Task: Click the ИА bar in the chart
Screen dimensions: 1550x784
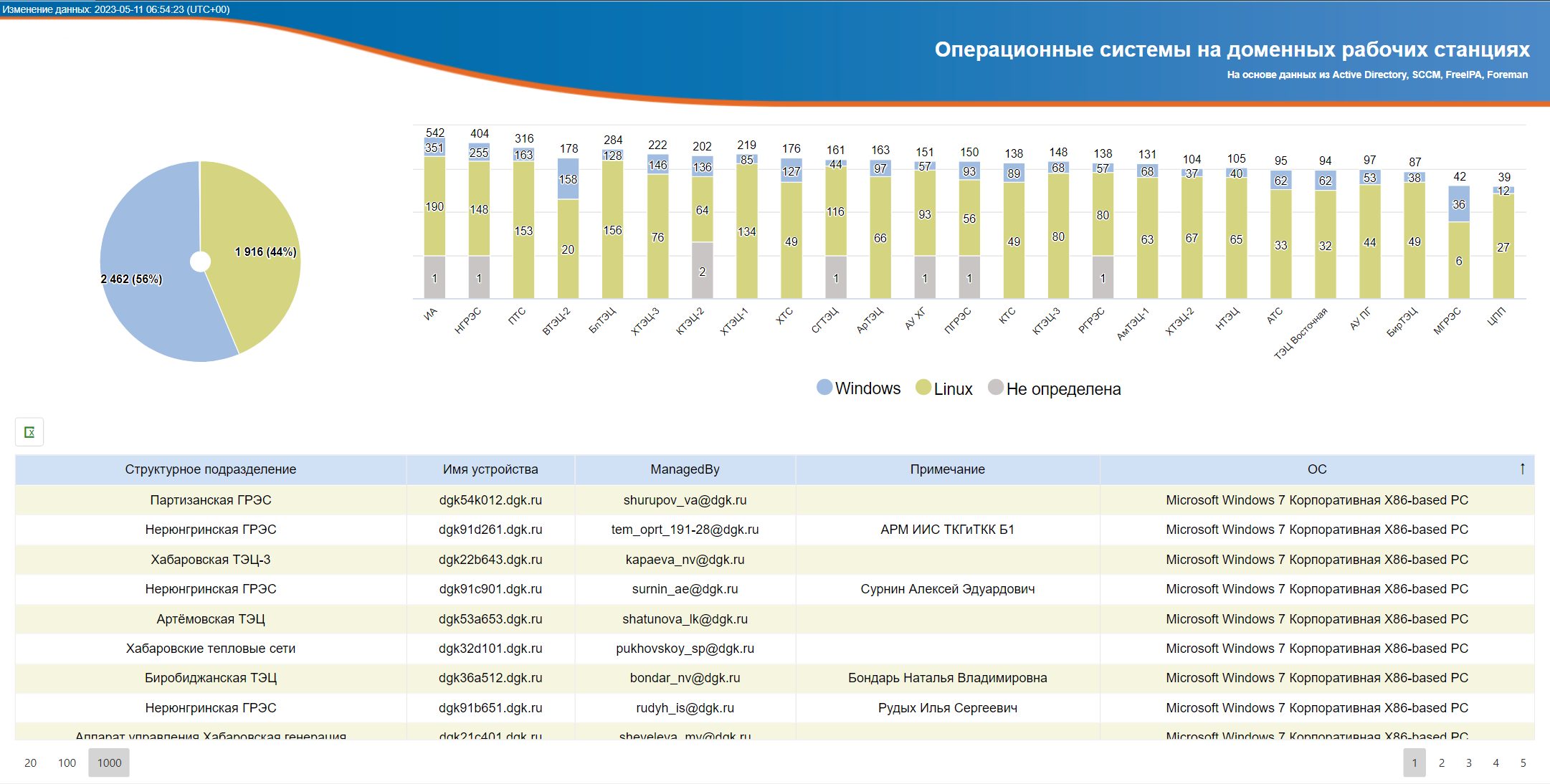Action: [x=434, y=218]
